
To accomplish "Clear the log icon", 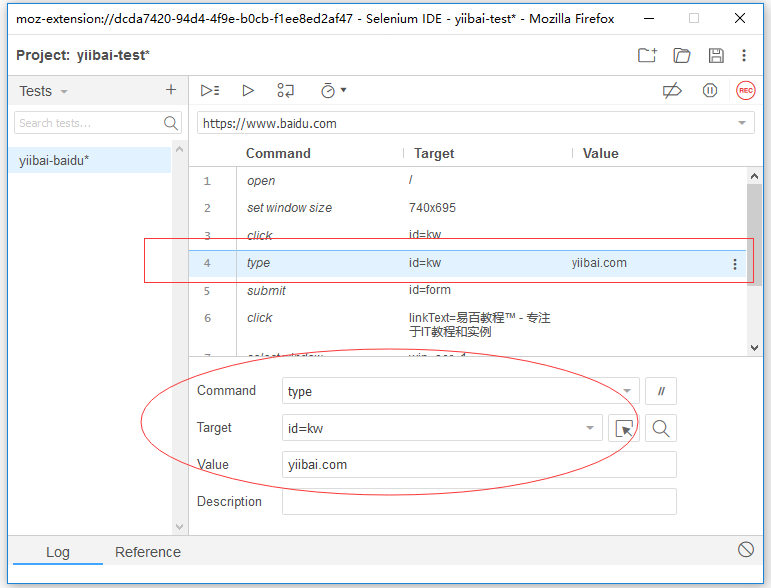I will tap(745, 549).
